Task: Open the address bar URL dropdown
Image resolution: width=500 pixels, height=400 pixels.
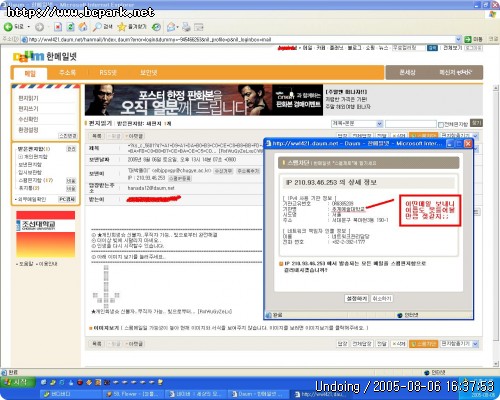Action: [458, 39]
